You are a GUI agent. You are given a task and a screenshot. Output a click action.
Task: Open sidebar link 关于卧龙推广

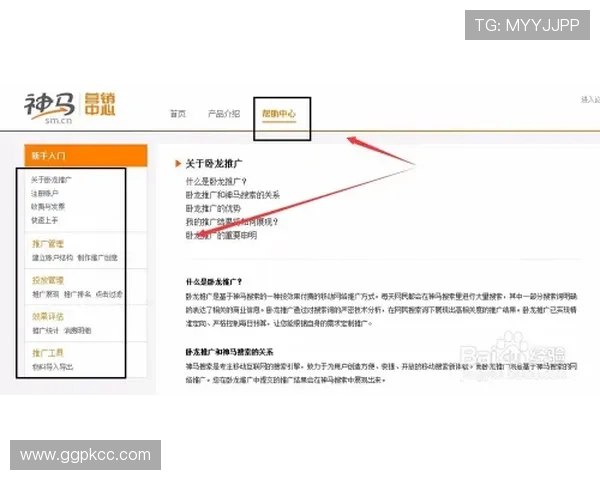(x=51, y=180)
